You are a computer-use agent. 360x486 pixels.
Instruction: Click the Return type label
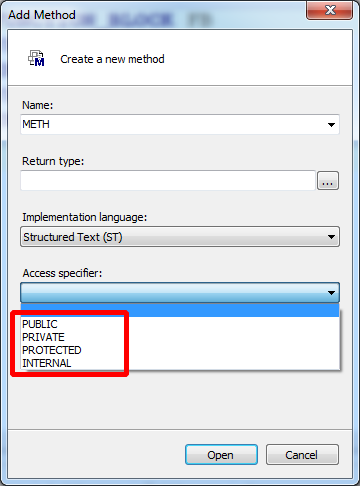click(x=53, y=161)
